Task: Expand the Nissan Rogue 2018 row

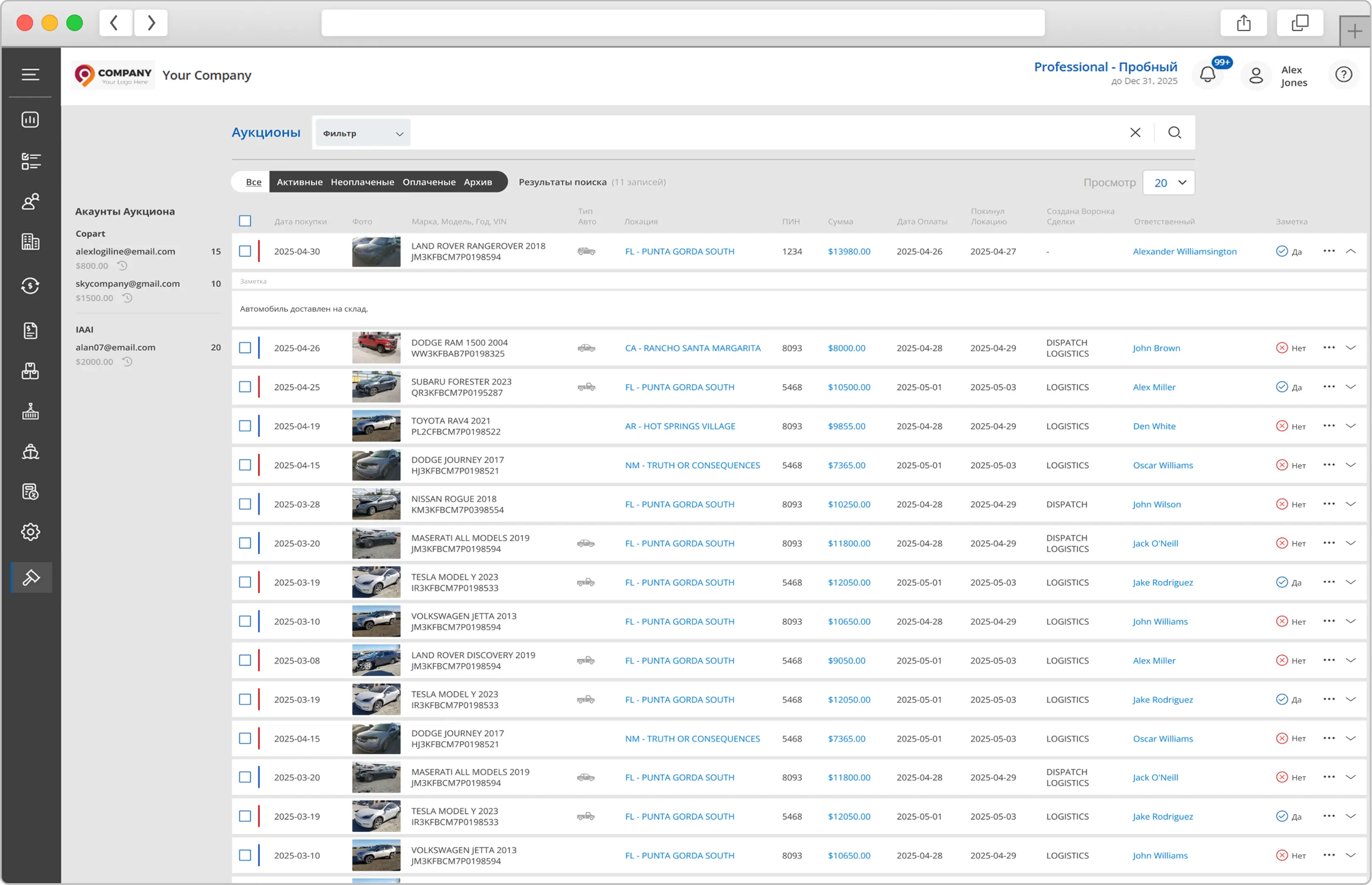Action: [1351, 504]
